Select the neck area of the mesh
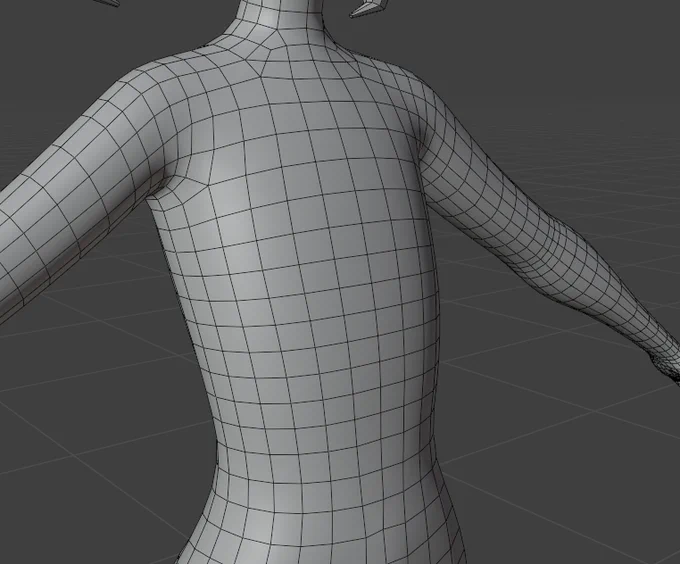 281,22
